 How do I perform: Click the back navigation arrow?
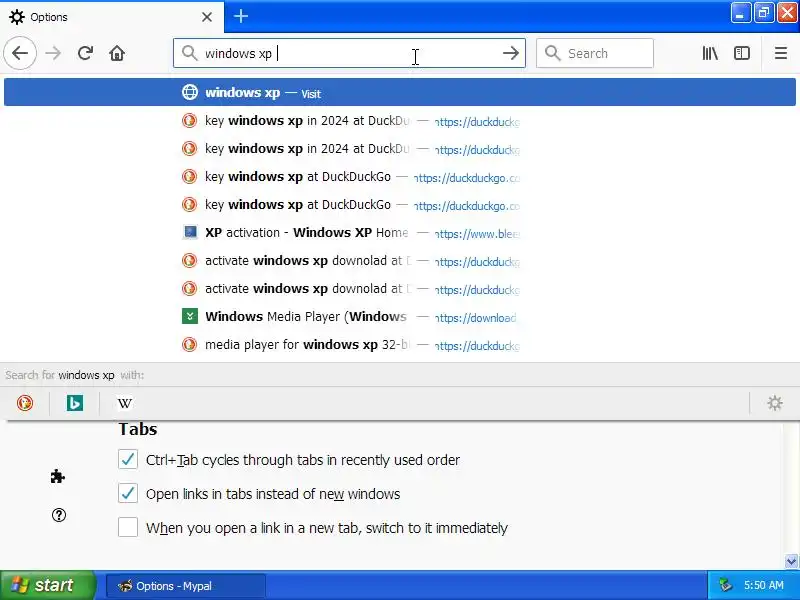[x=20, y=53]
